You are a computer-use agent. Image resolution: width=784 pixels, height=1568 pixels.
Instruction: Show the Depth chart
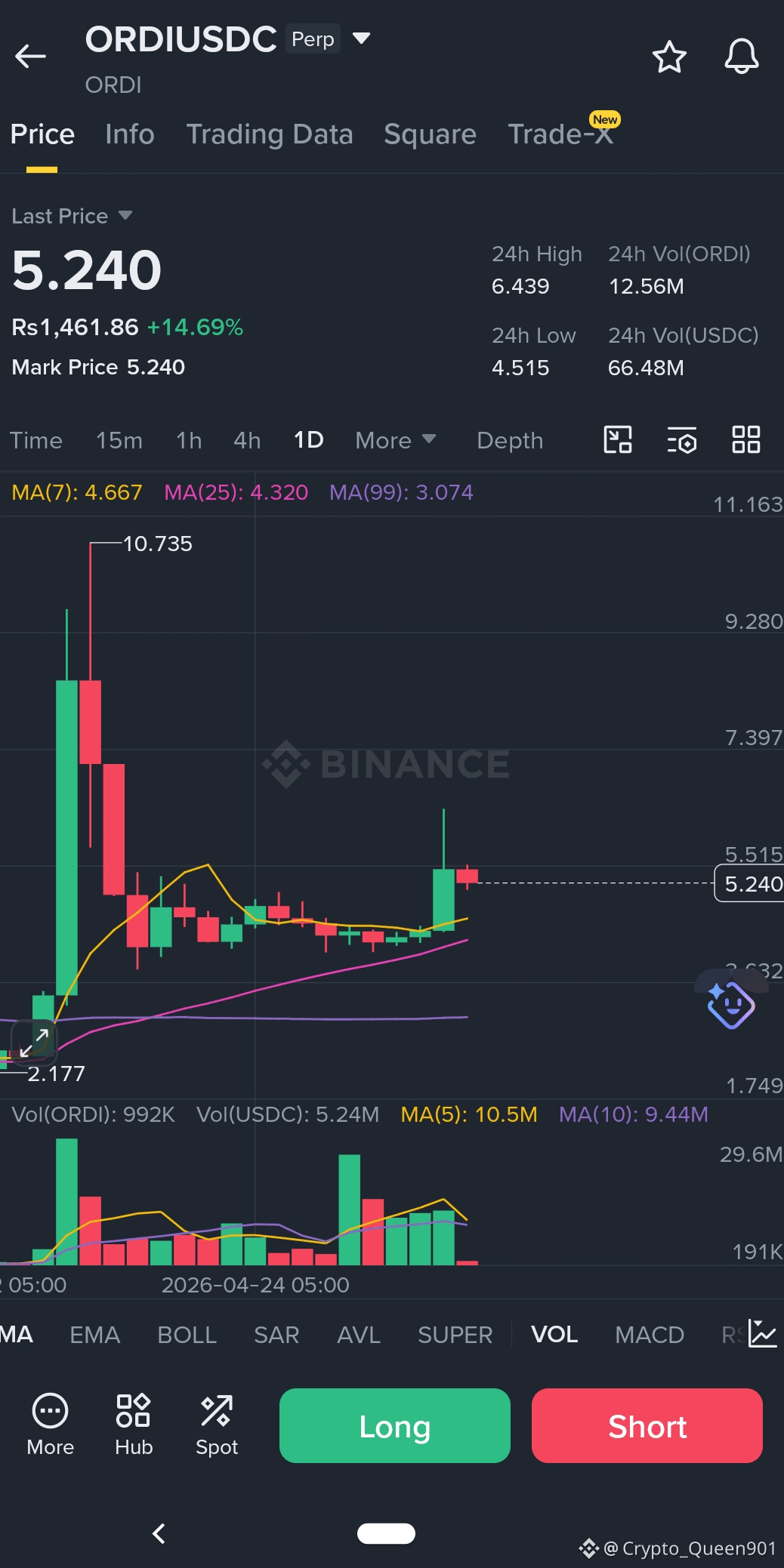click(510, 440)
